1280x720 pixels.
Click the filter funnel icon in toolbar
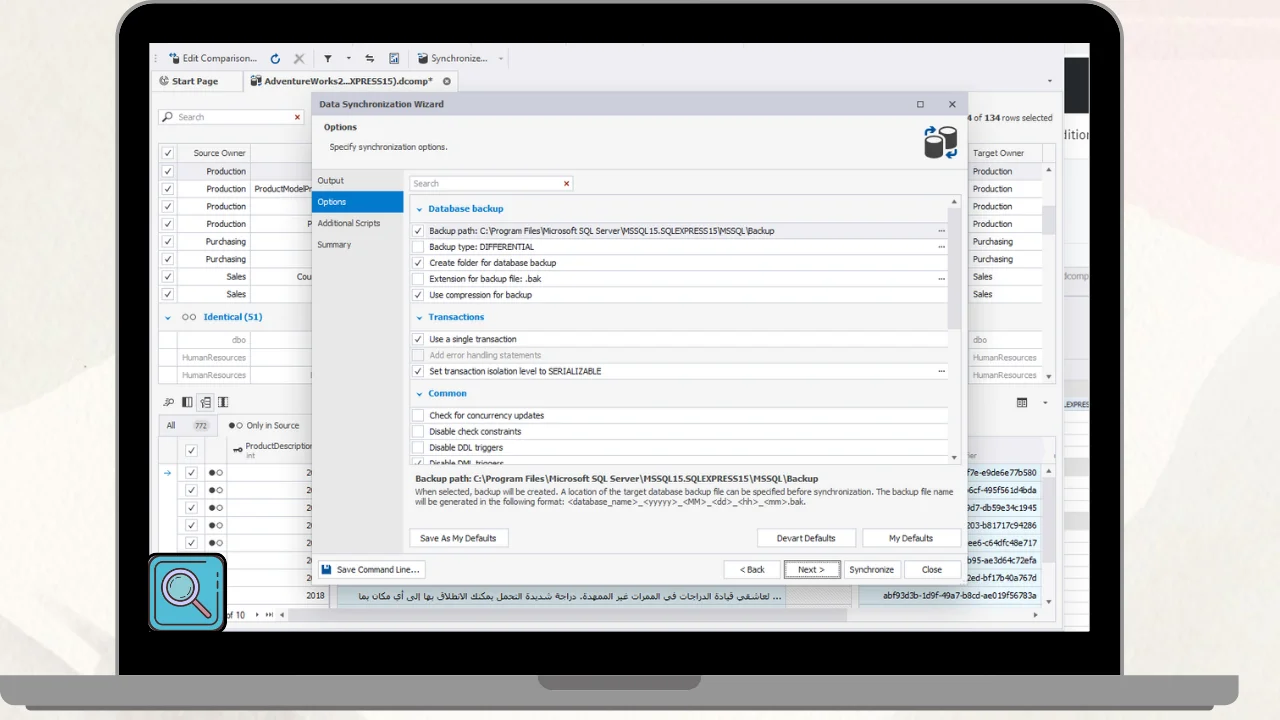coord(327,59)
